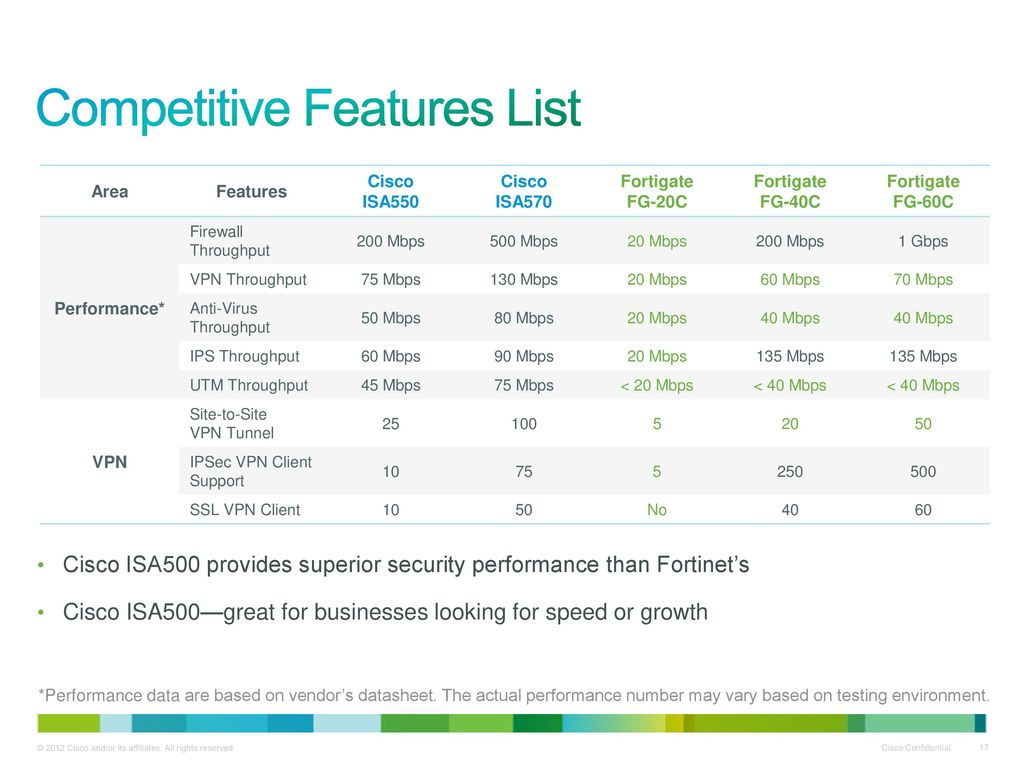Click the 'Cisco Confidential' footer text
Viewport: 1024px width, 768px height.
(x=916, y=748)
